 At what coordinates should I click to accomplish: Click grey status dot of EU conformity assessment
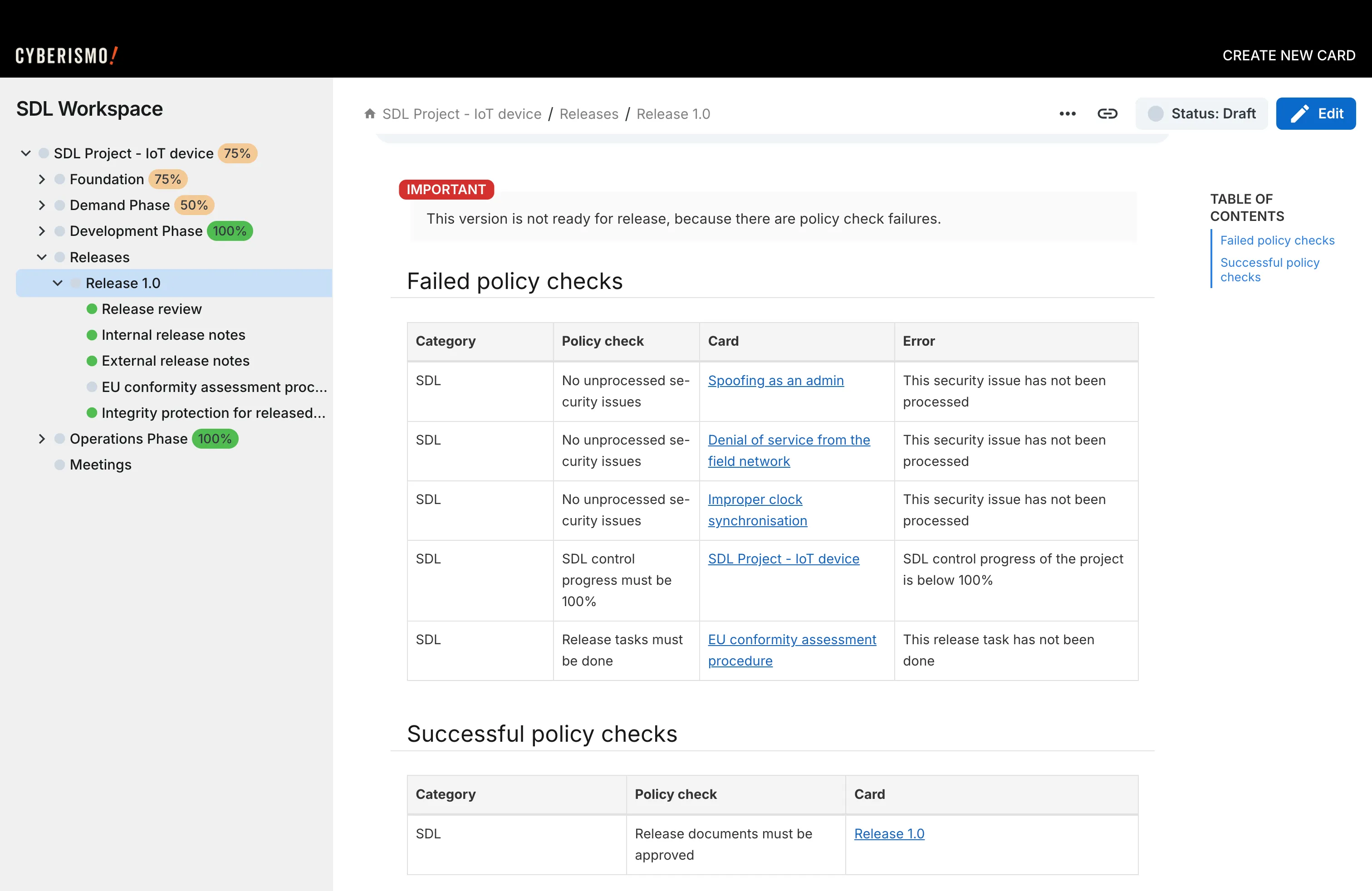(92, 387)
